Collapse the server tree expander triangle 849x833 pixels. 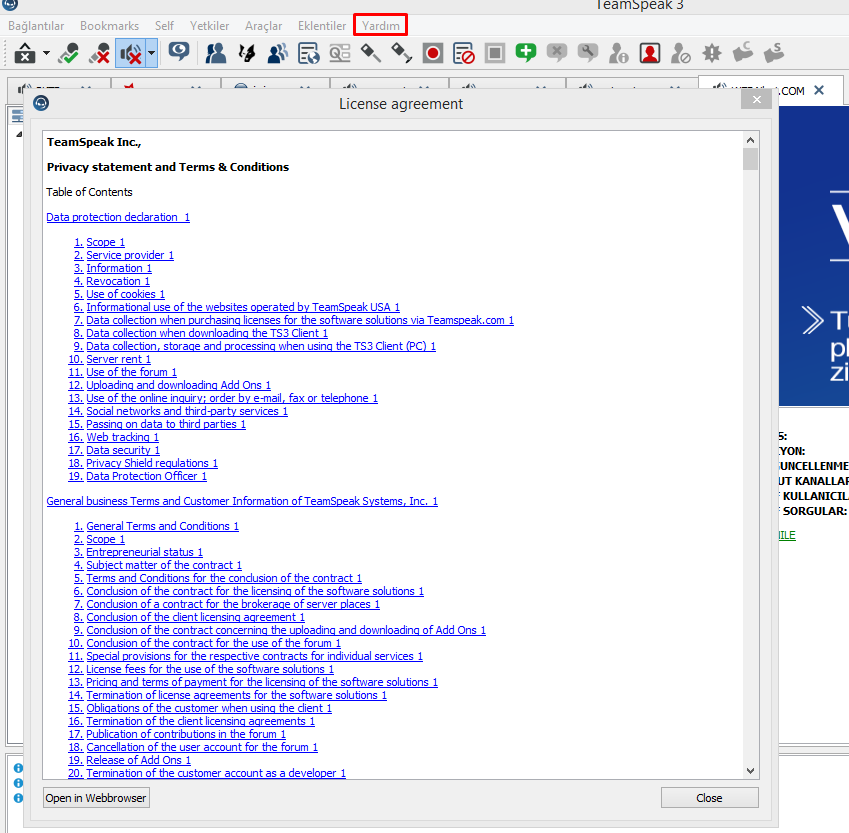point(19,134)
